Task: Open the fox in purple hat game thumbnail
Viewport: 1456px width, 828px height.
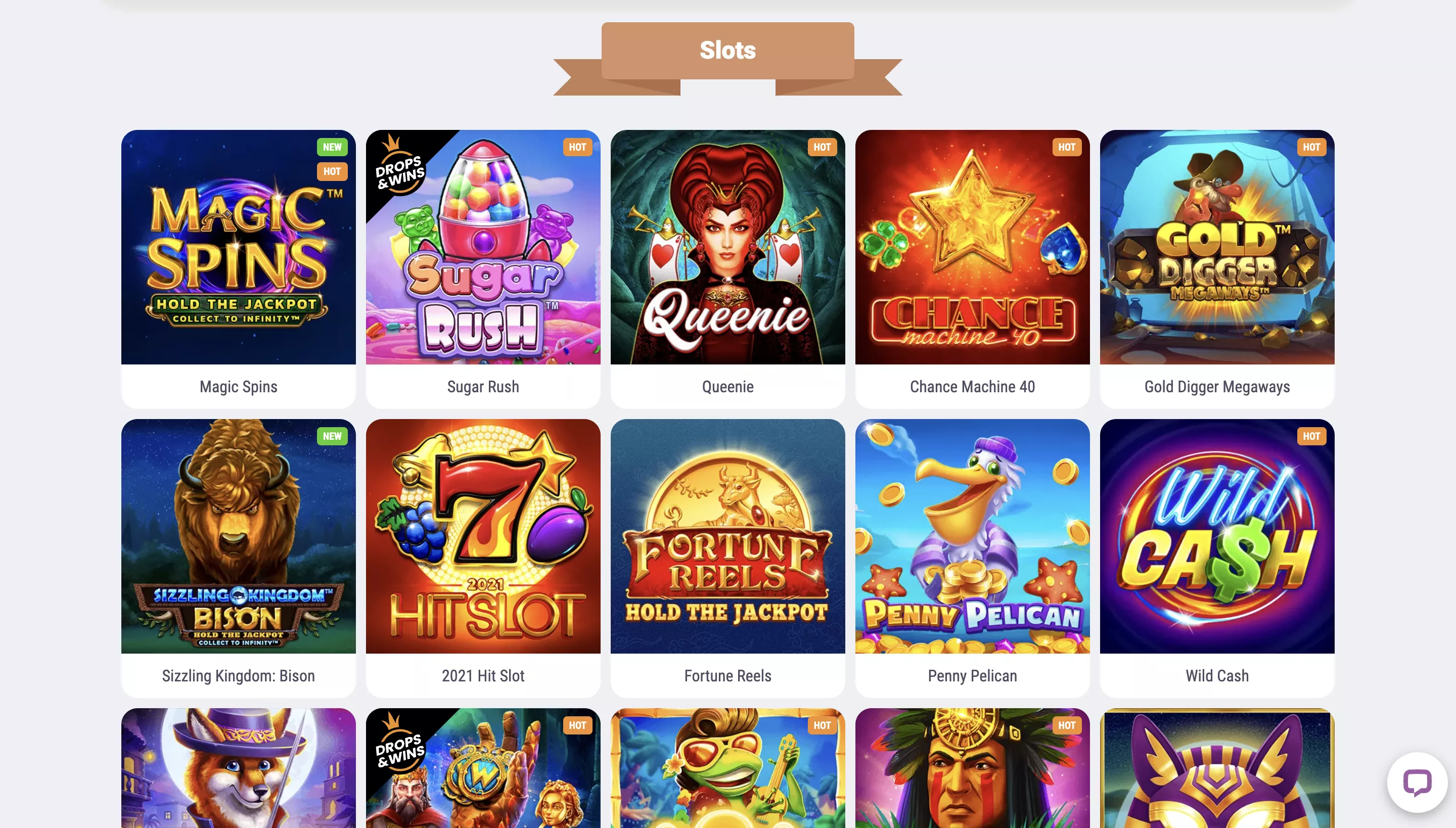Action: click(x=238, y=768)
